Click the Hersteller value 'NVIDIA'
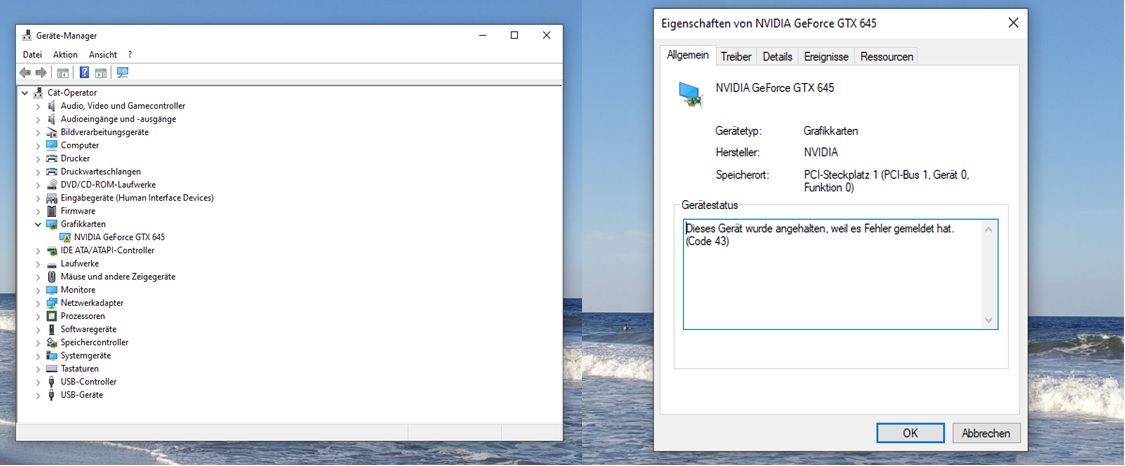The image size is (1125, 466). (x=821, y=153)
